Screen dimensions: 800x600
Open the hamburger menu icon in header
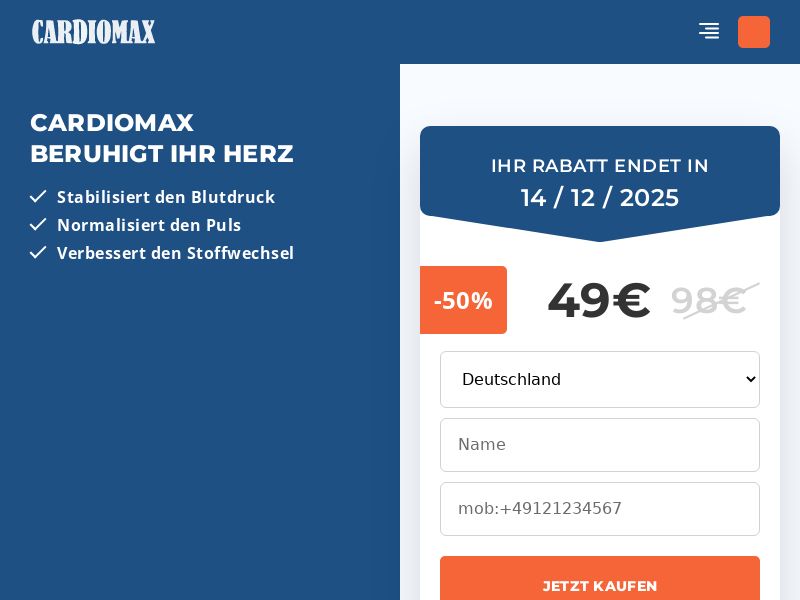(709, 31)
